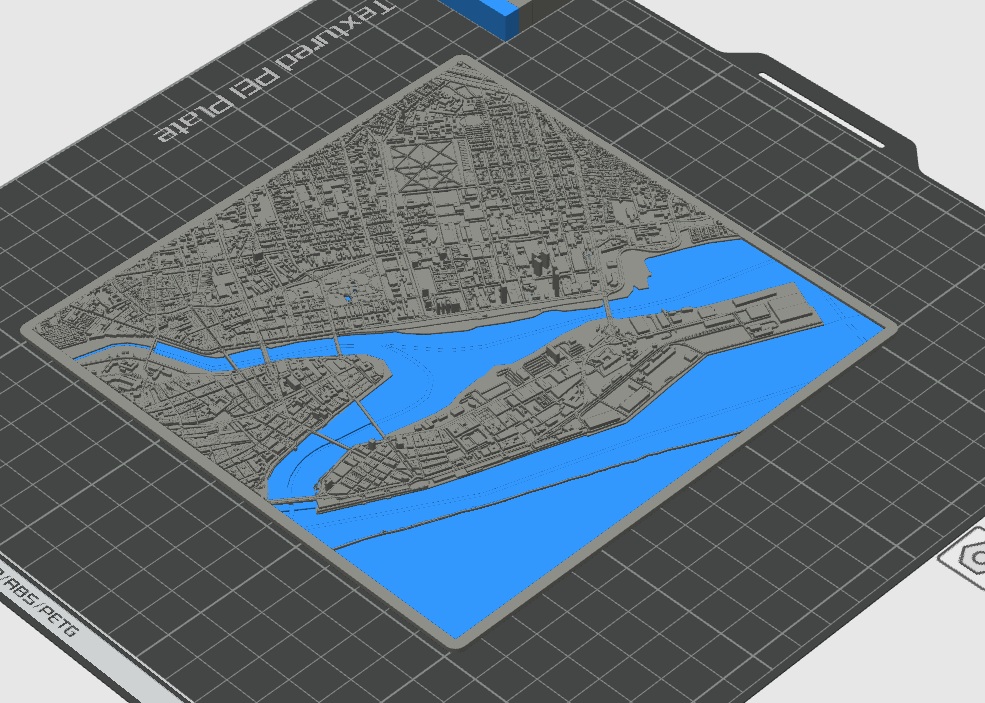Click the white slot on the plate handle

pyautogui.click(x=820, y=109)
